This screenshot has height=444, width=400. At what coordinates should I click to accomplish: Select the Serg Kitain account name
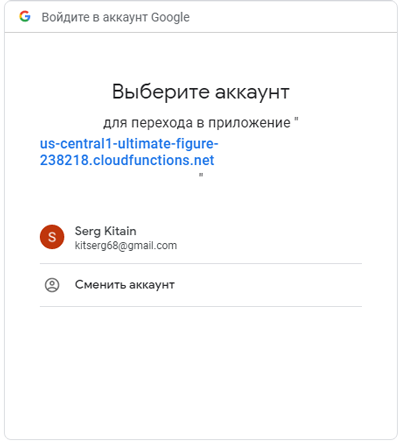[105, 231]
